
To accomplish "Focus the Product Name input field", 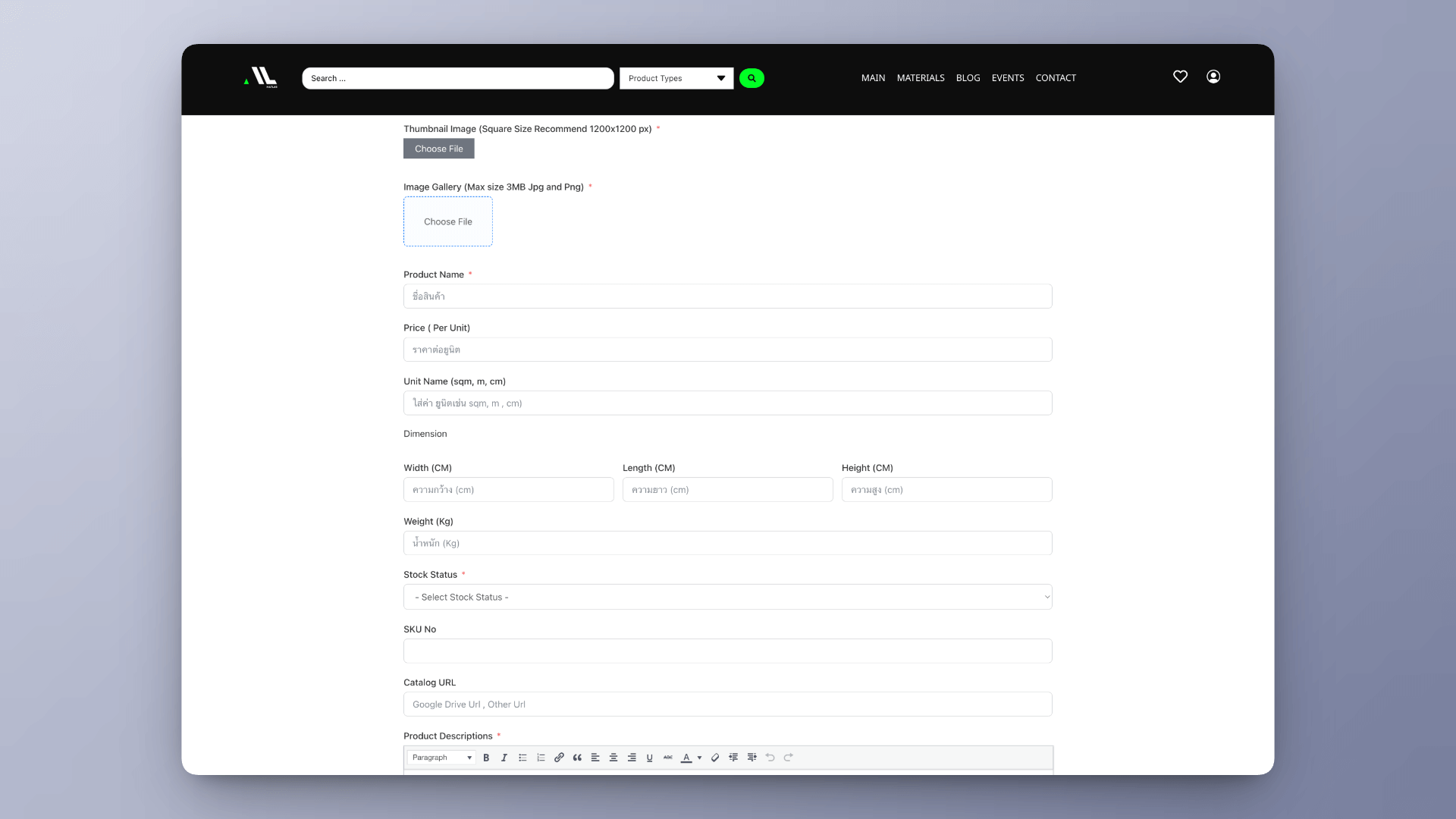I will coord(727,297).
